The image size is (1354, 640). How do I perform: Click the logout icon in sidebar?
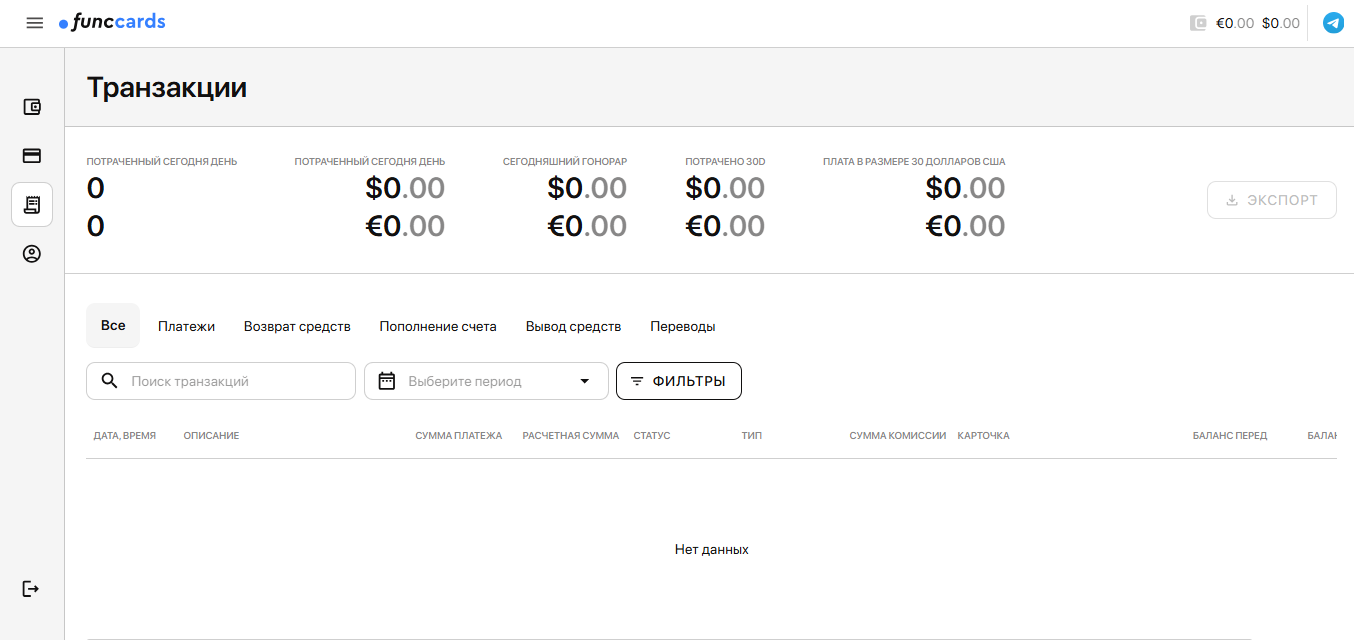[x=31, y=588]
